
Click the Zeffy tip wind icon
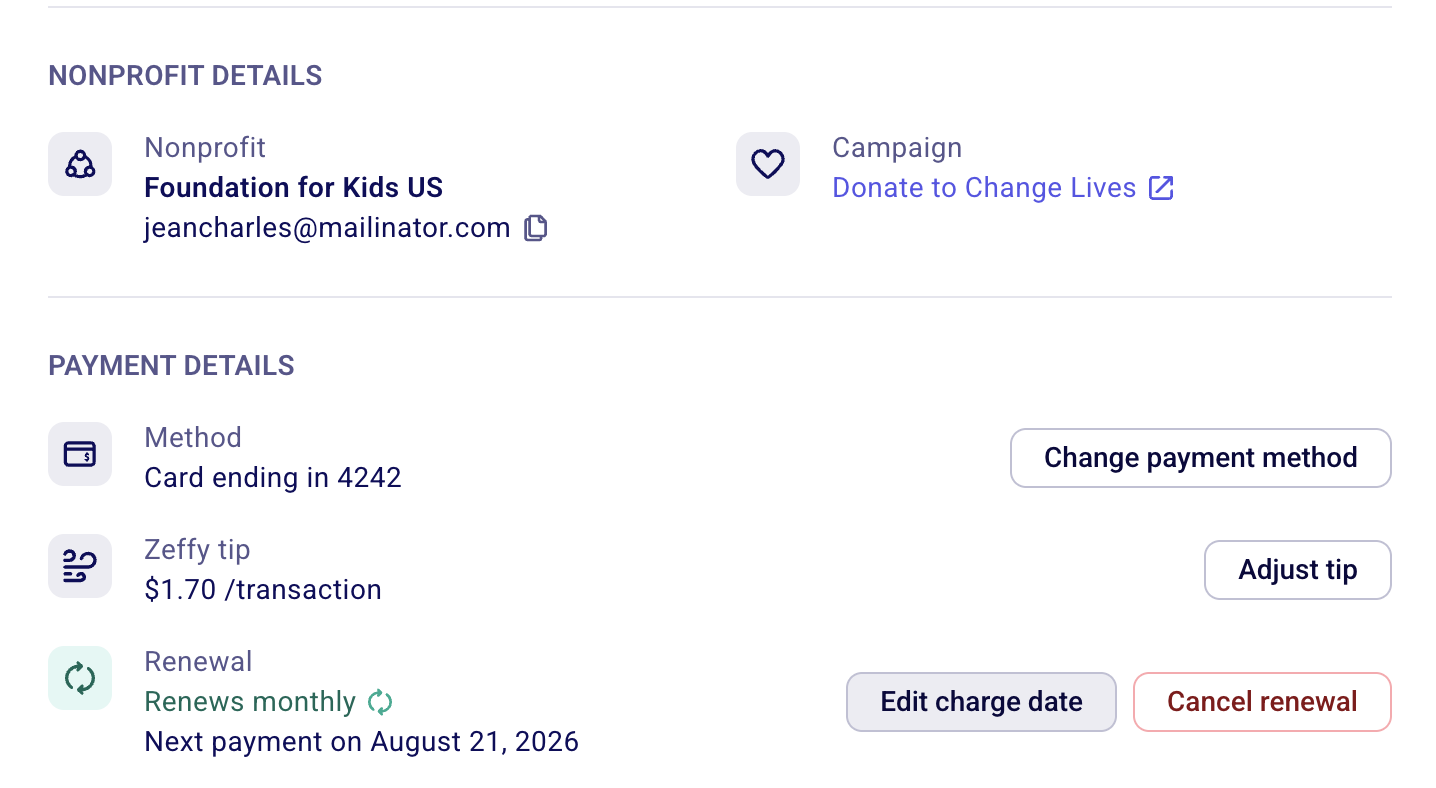[x=80, y=566]
